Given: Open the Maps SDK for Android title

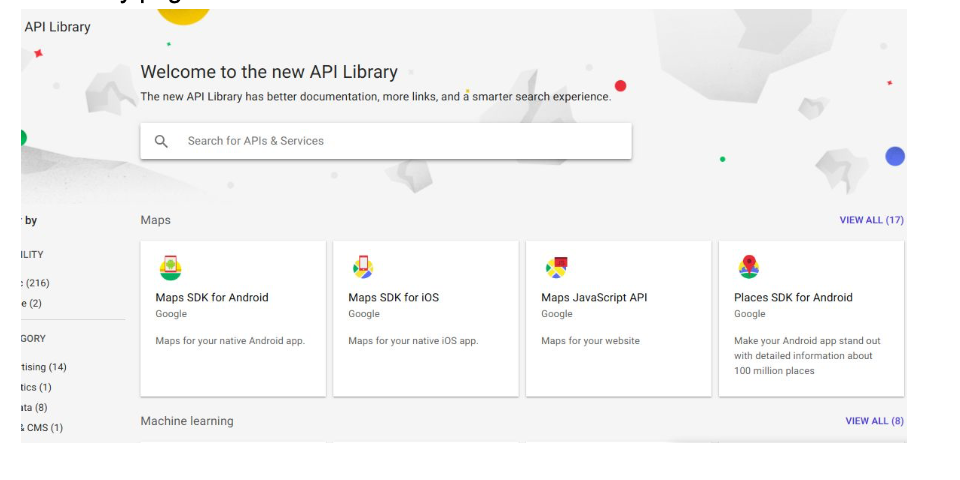Looking at the screenshot, I should coord(212,298).
